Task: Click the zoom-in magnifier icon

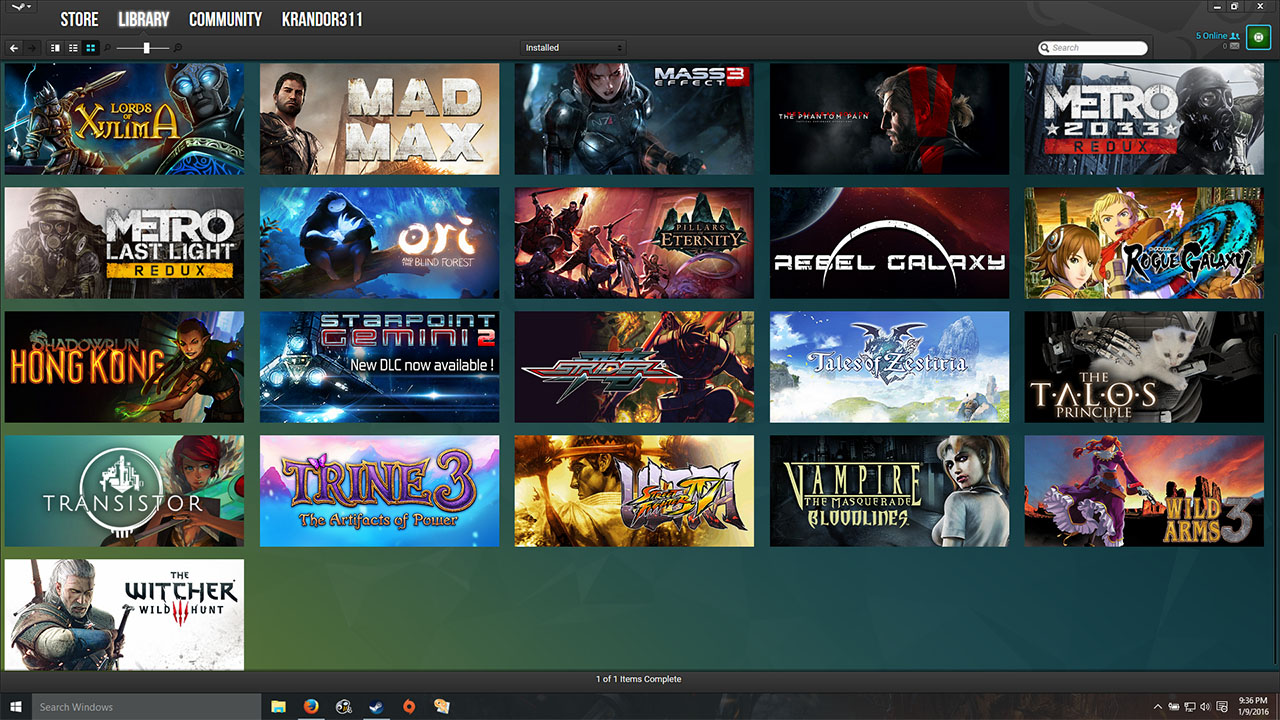Action: coord(178,48)
